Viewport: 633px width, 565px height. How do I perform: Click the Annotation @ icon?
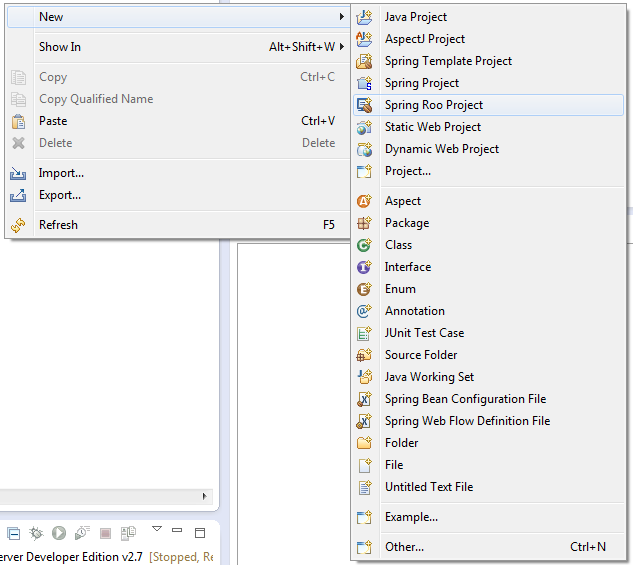(364, 311)
